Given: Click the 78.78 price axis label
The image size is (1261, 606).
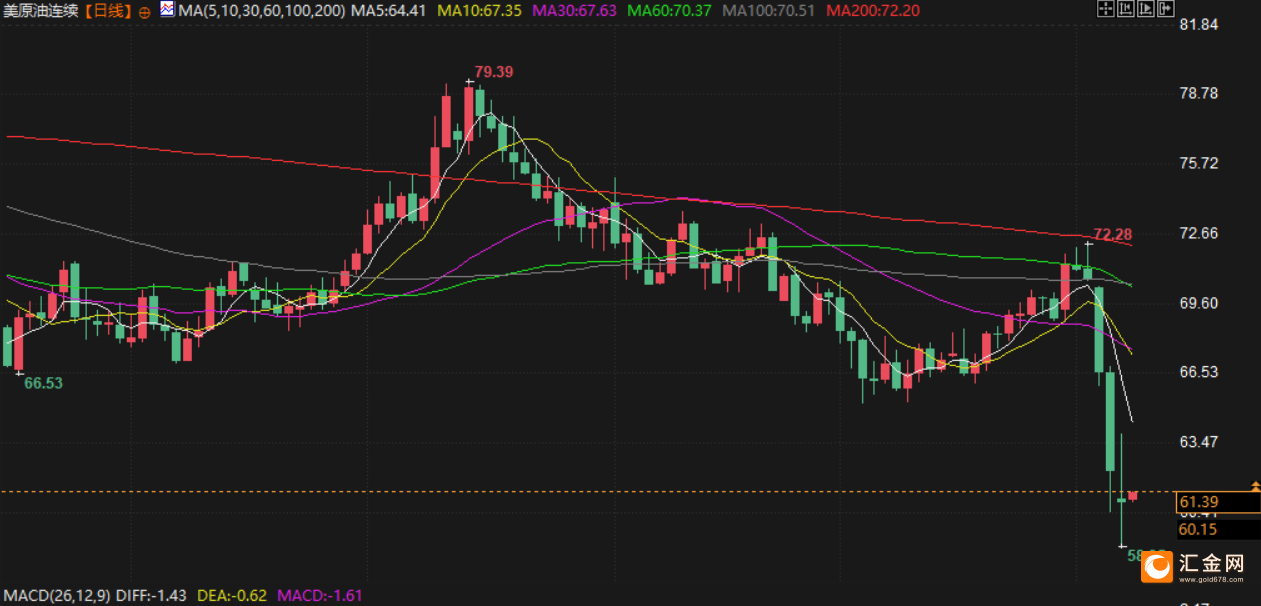Looking at the screenshot, I should 1199,93.
